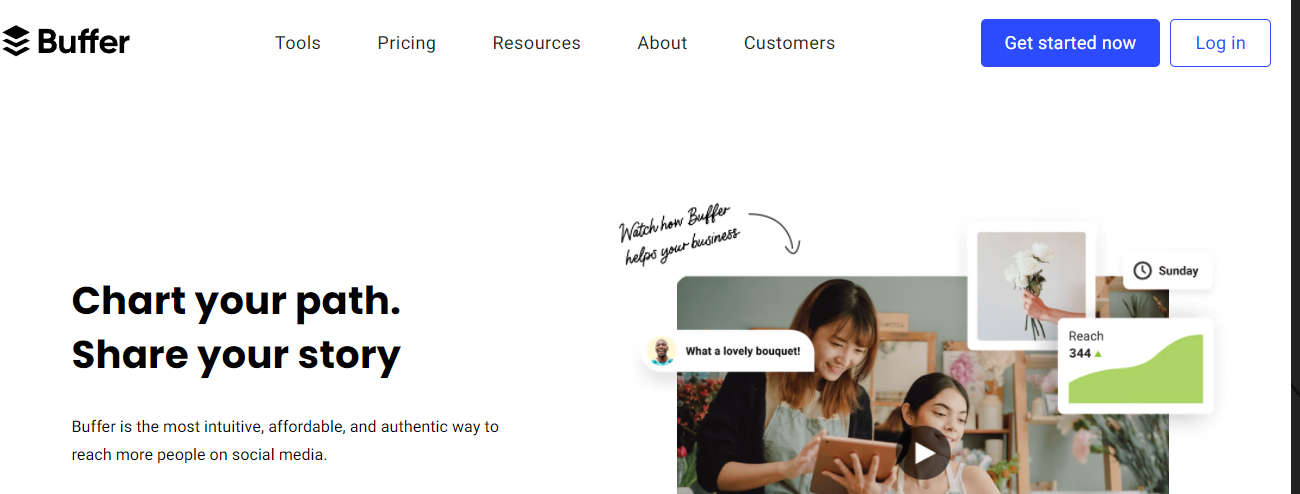Click the clock icon beside Sunday

1142,271
